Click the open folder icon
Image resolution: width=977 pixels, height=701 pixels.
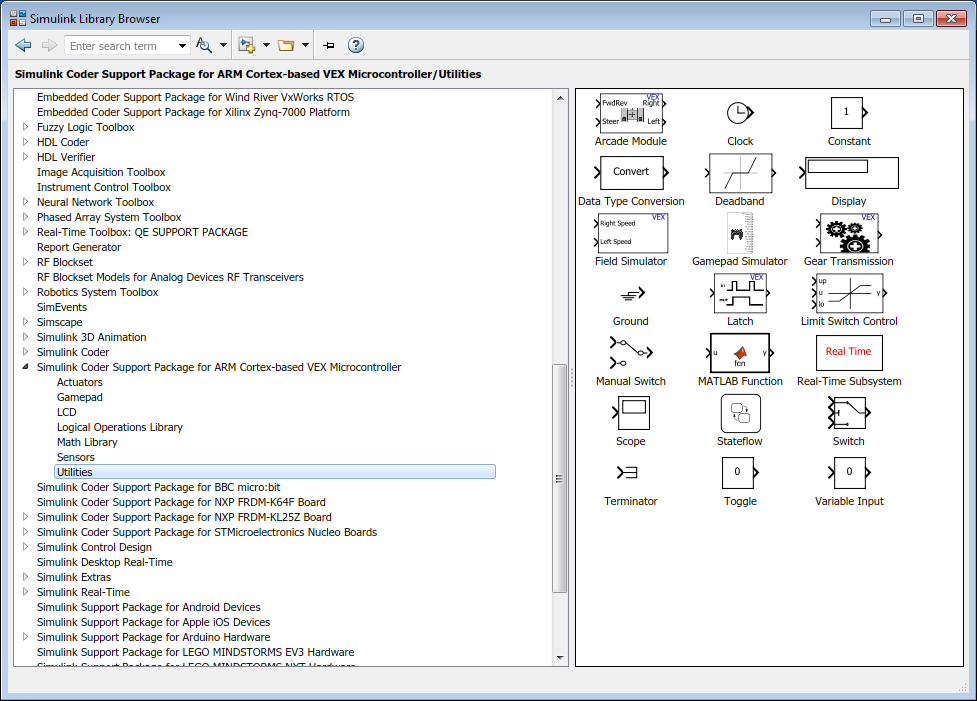click(x=286, y=45)
